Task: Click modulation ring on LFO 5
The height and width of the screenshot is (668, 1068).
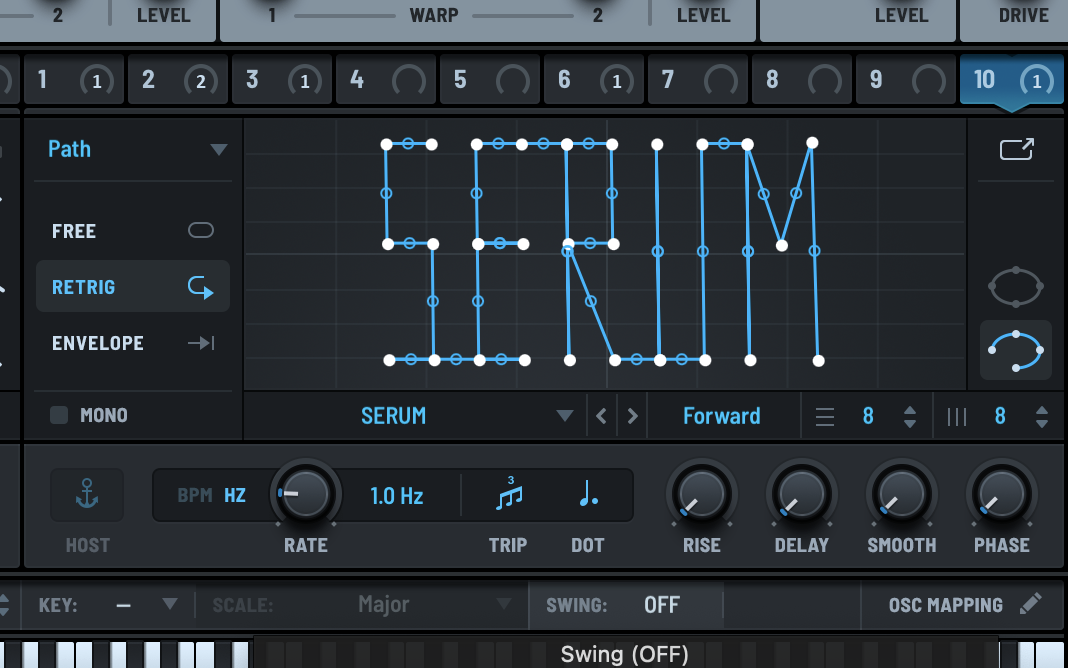Action: (513, 81)
